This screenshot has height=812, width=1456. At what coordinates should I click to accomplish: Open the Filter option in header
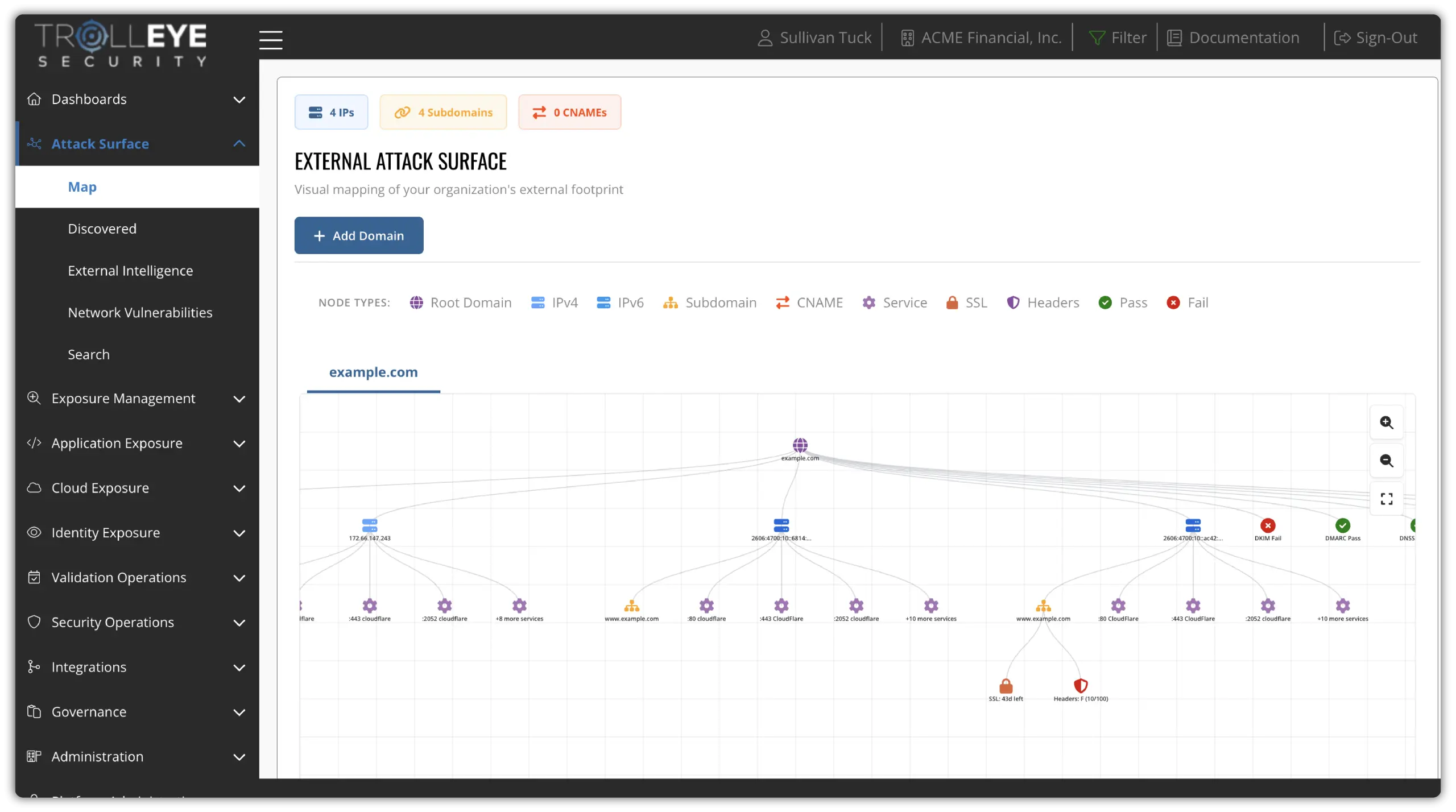(x=1117, y=38)
